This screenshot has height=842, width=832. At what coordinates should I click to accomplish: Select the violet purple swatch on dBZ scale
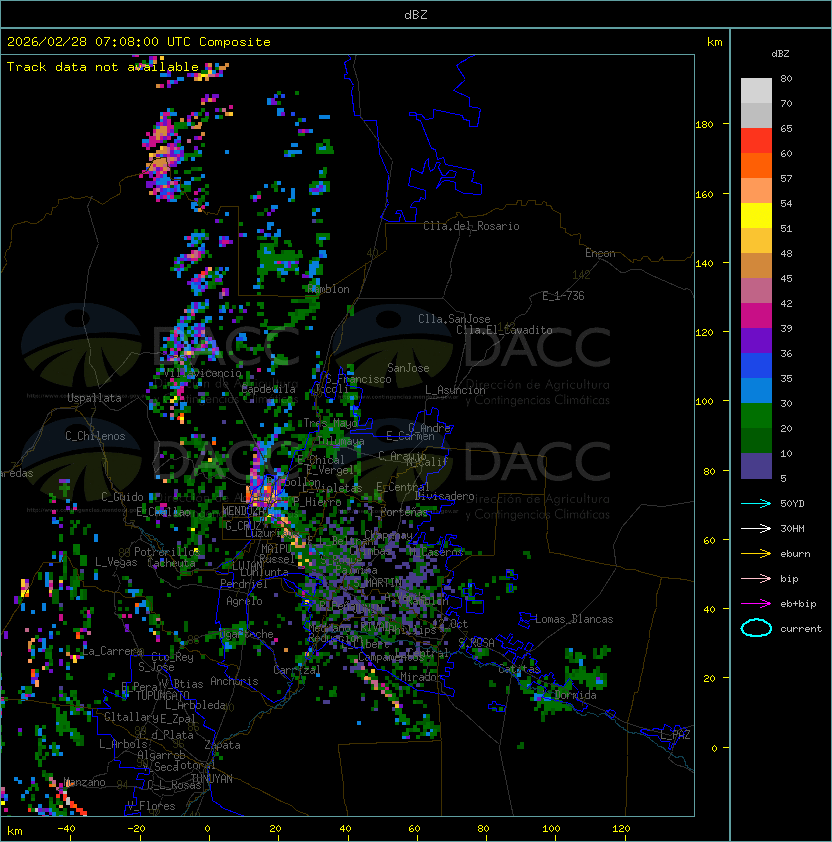point(756,340)
